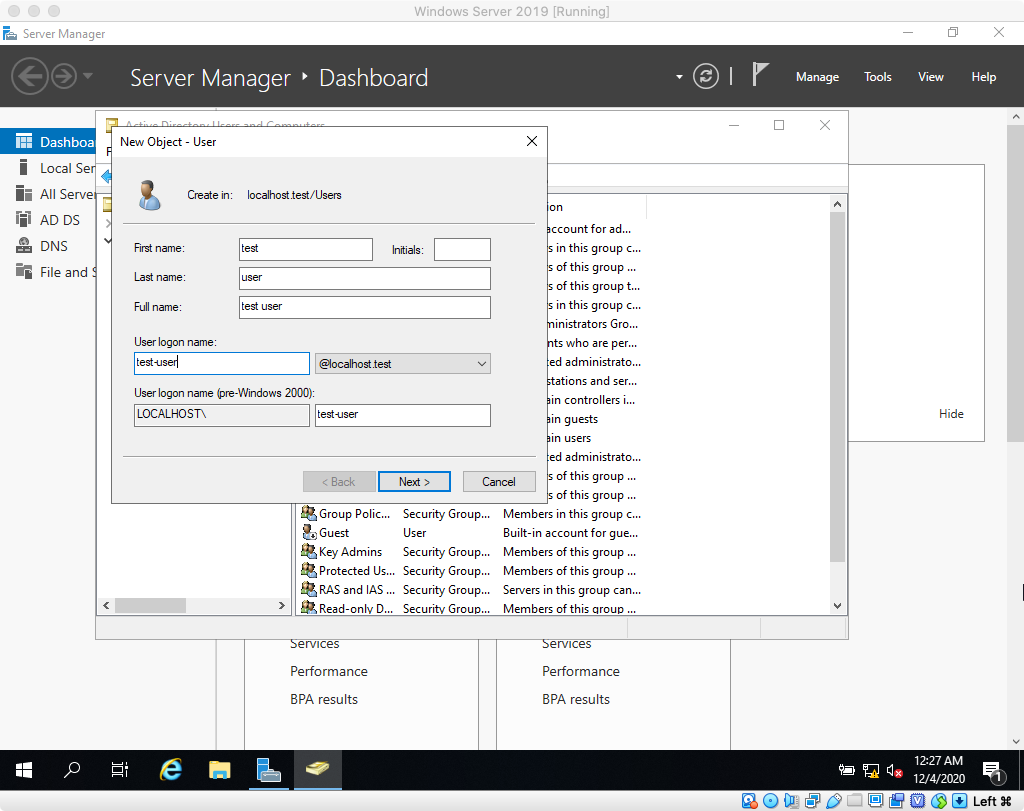Click BPA results under left tile
Viewport: 1024px width, 811px height.
pos(324,699)
